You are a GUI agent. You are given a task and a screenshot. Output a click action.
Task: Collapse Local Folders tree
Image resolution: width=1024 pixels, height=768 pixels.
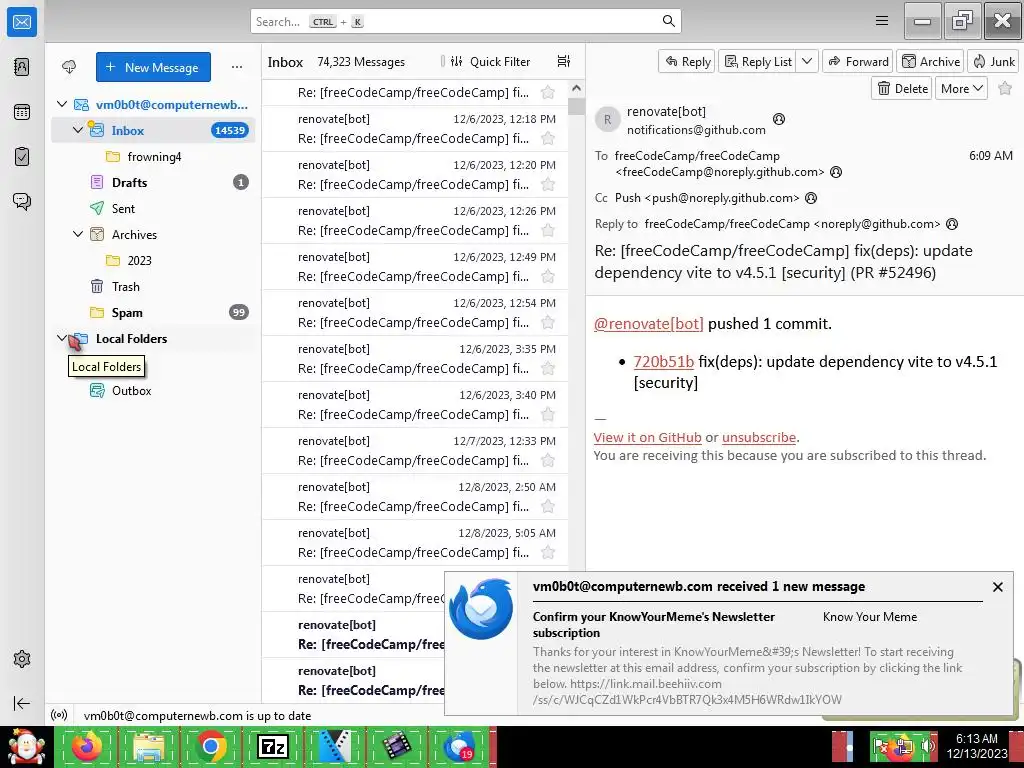point(62,338)
